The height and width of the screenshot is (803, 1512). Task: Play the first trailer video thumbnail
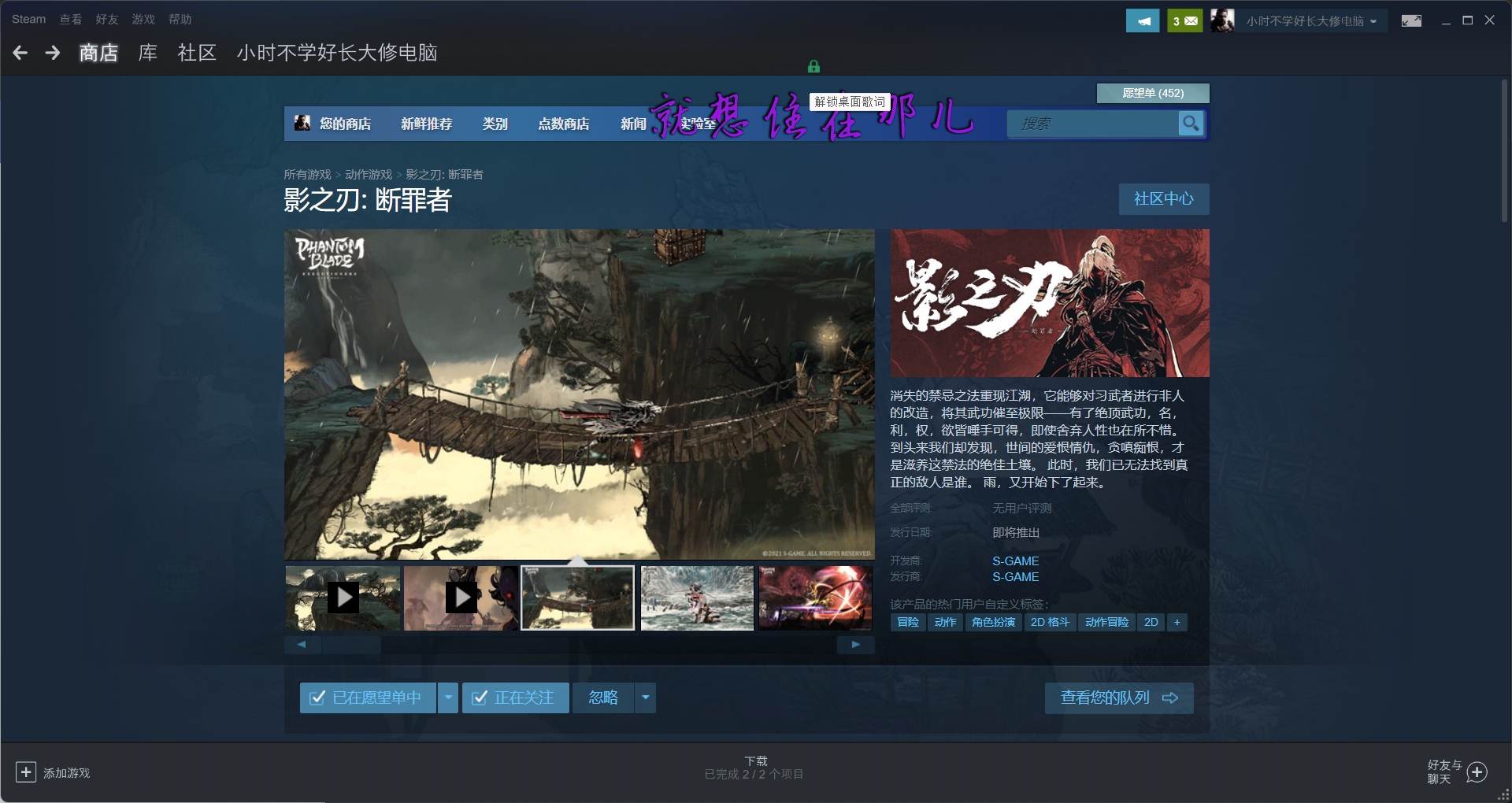(343, 598)
